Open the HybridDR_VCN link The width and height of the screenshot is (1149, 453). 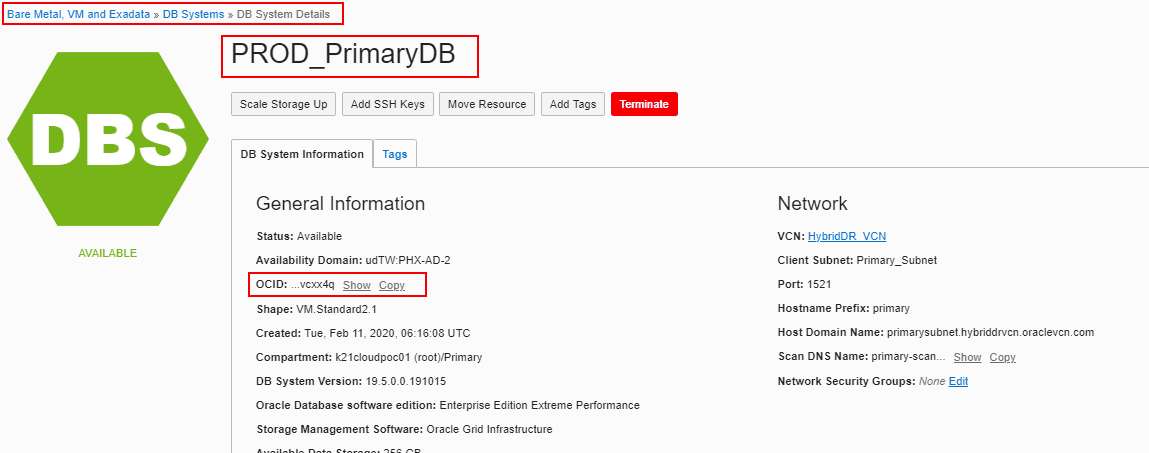[846, 236]
